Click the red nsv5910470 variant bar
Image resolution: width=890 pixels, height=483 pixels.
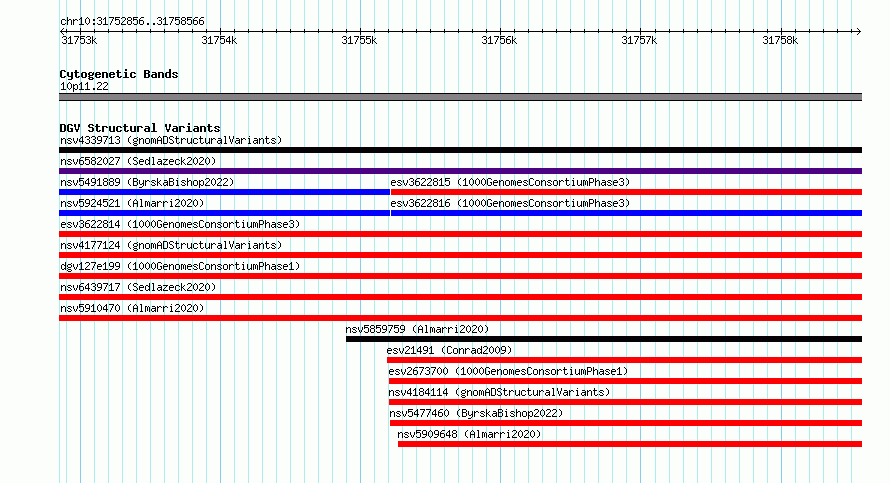460,318
